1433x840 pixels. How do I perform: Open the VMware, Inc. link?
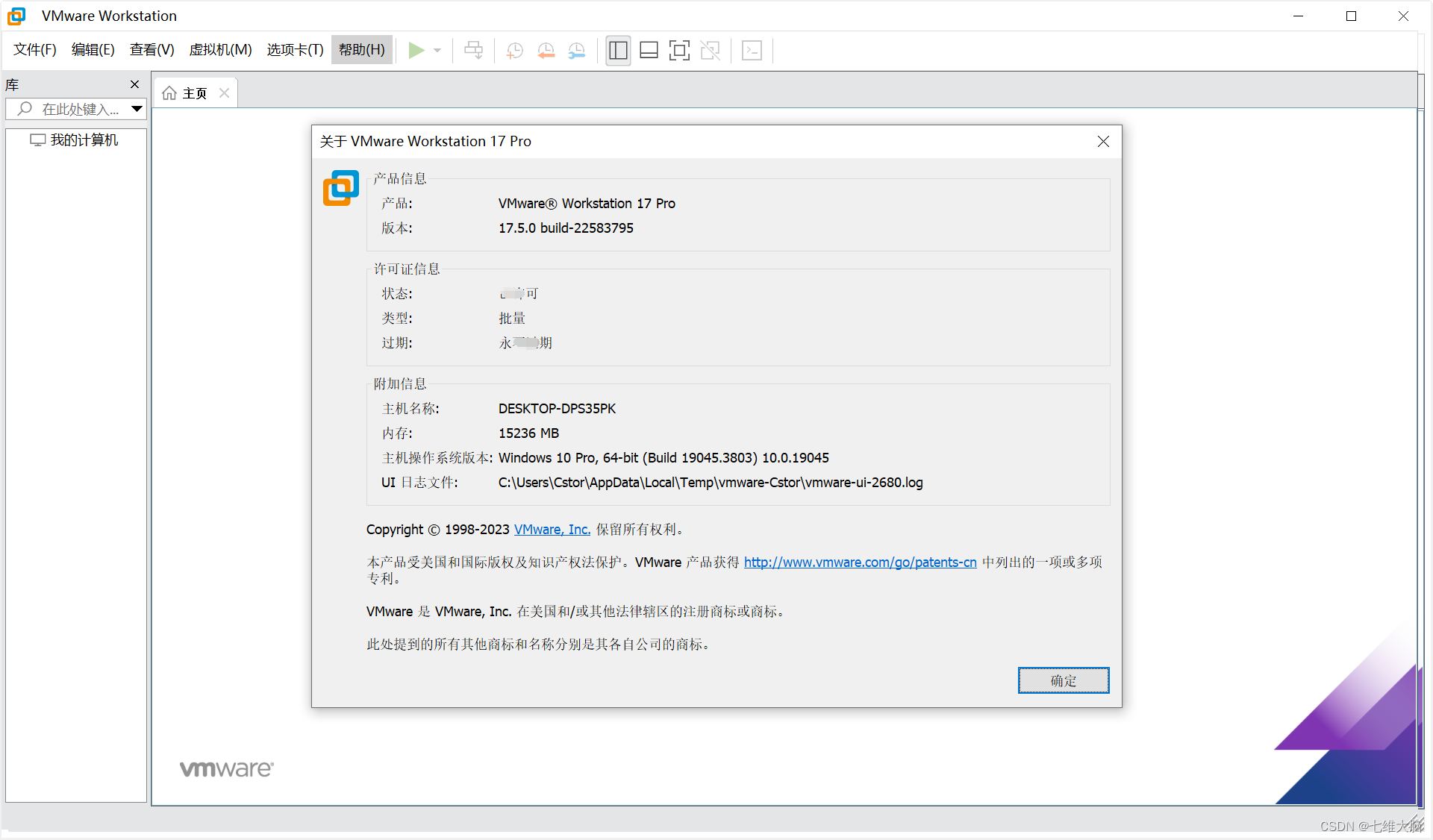(552, 529)
